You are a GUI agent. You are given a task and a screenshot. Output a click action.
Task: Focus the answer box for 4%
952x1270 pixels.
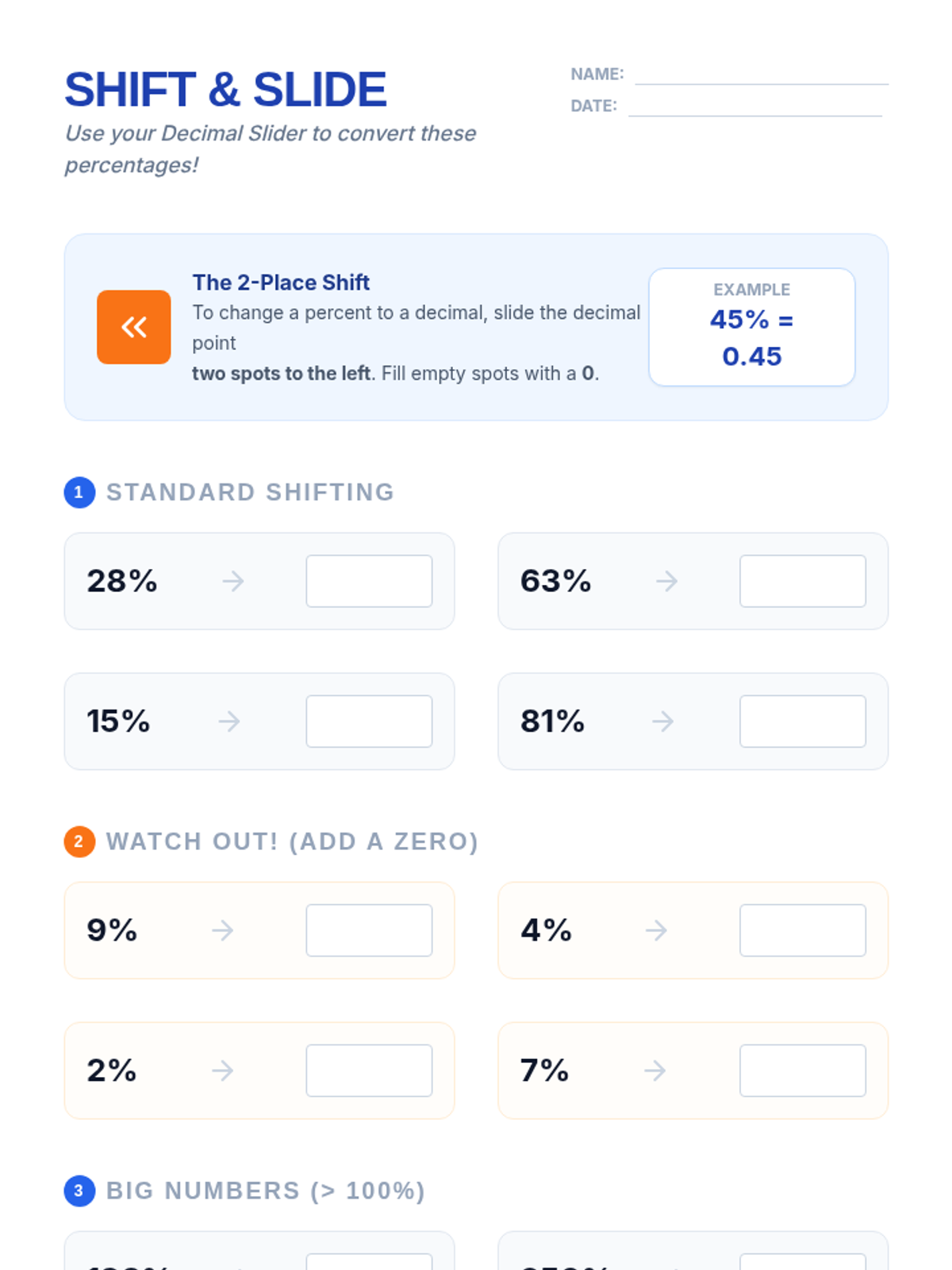[x=802, y=930]
